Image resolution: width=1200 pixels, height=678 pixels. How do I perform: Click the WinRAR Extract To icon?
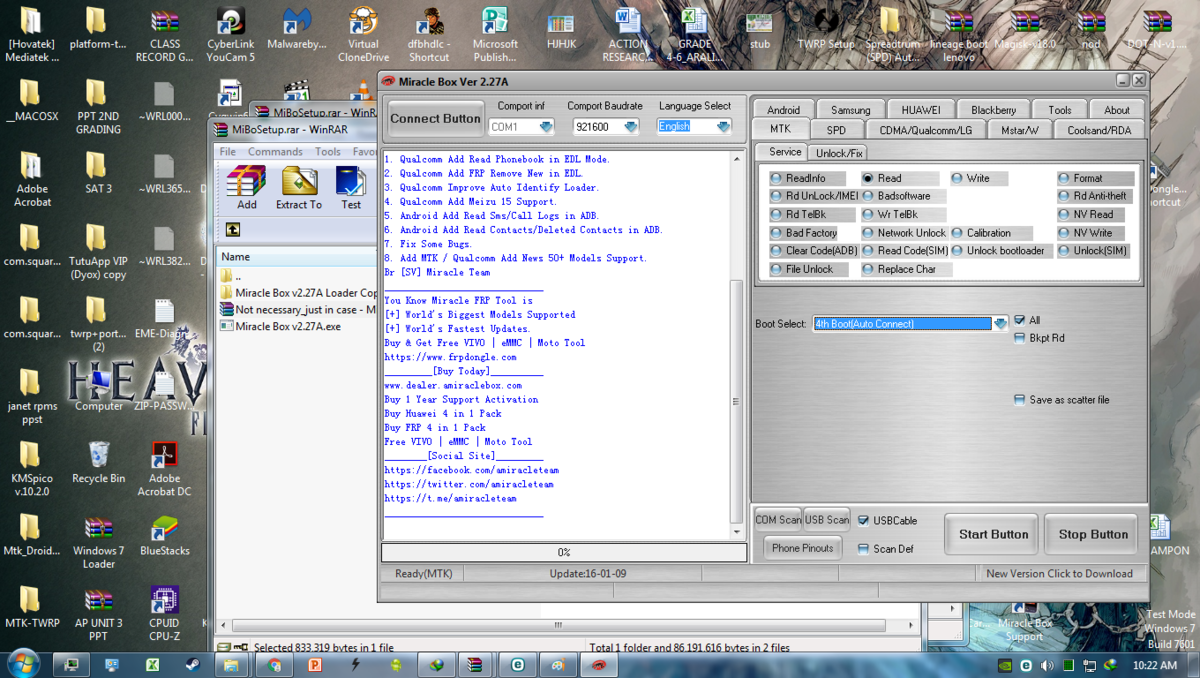[x=299, y=186]
